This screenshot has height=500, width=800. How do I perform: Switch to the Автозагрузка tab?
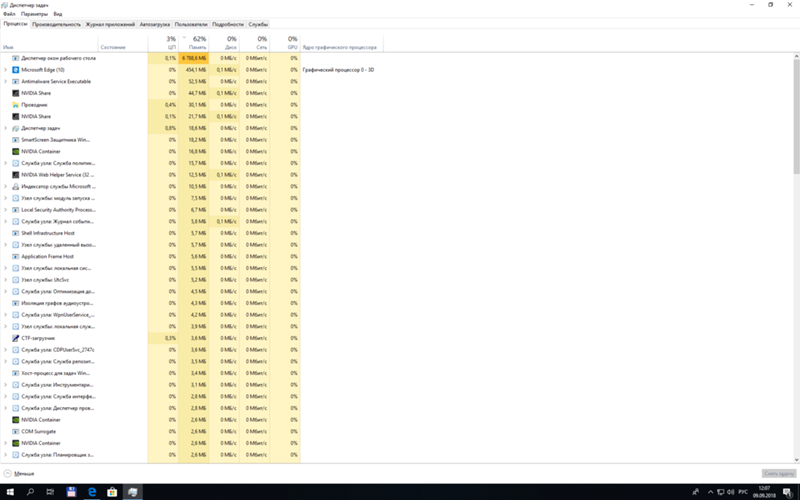(x=155, y=24)
